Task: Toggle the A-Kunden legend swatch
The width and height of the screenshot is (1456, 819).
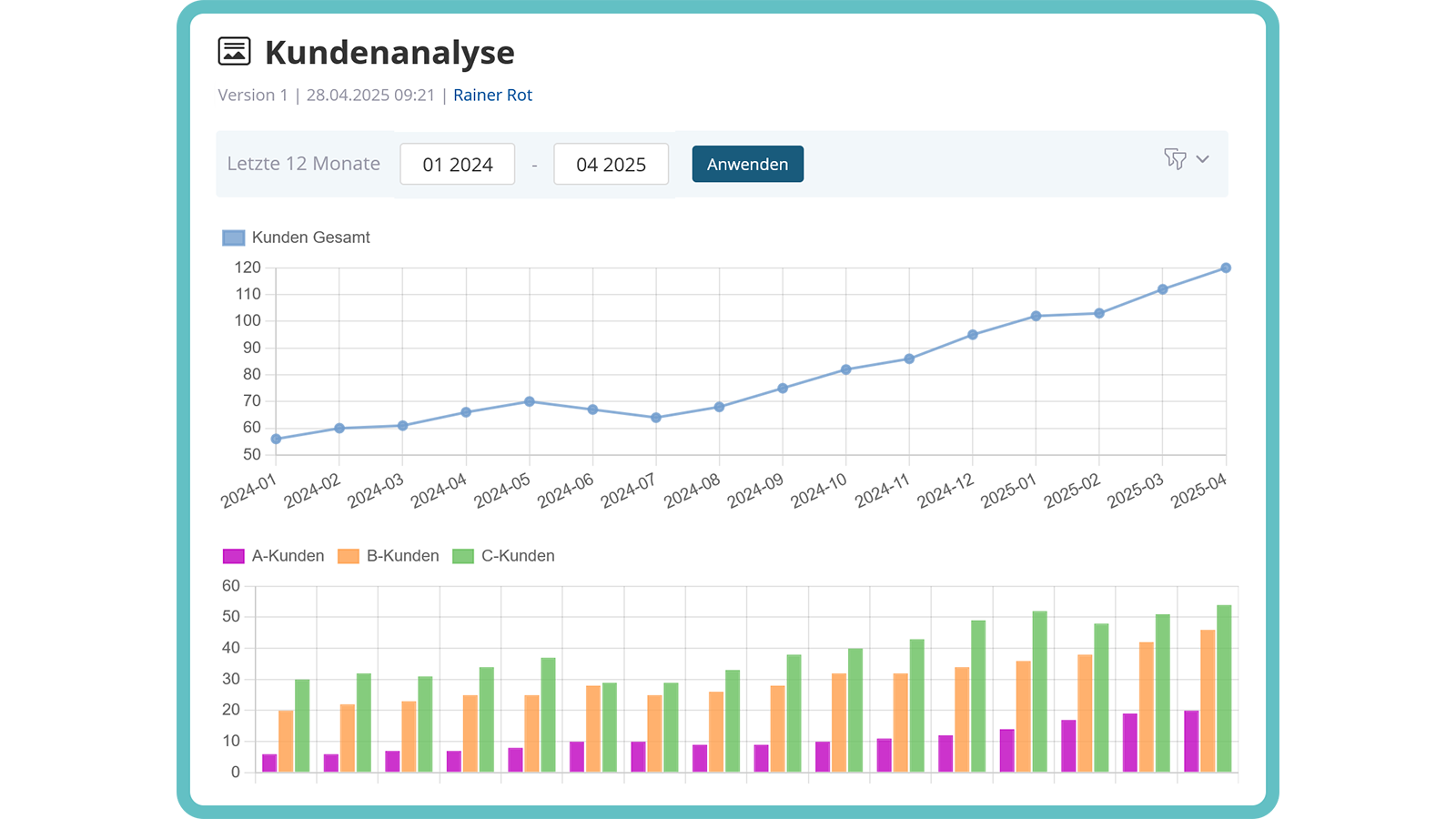Action: (x=234, y=556)
